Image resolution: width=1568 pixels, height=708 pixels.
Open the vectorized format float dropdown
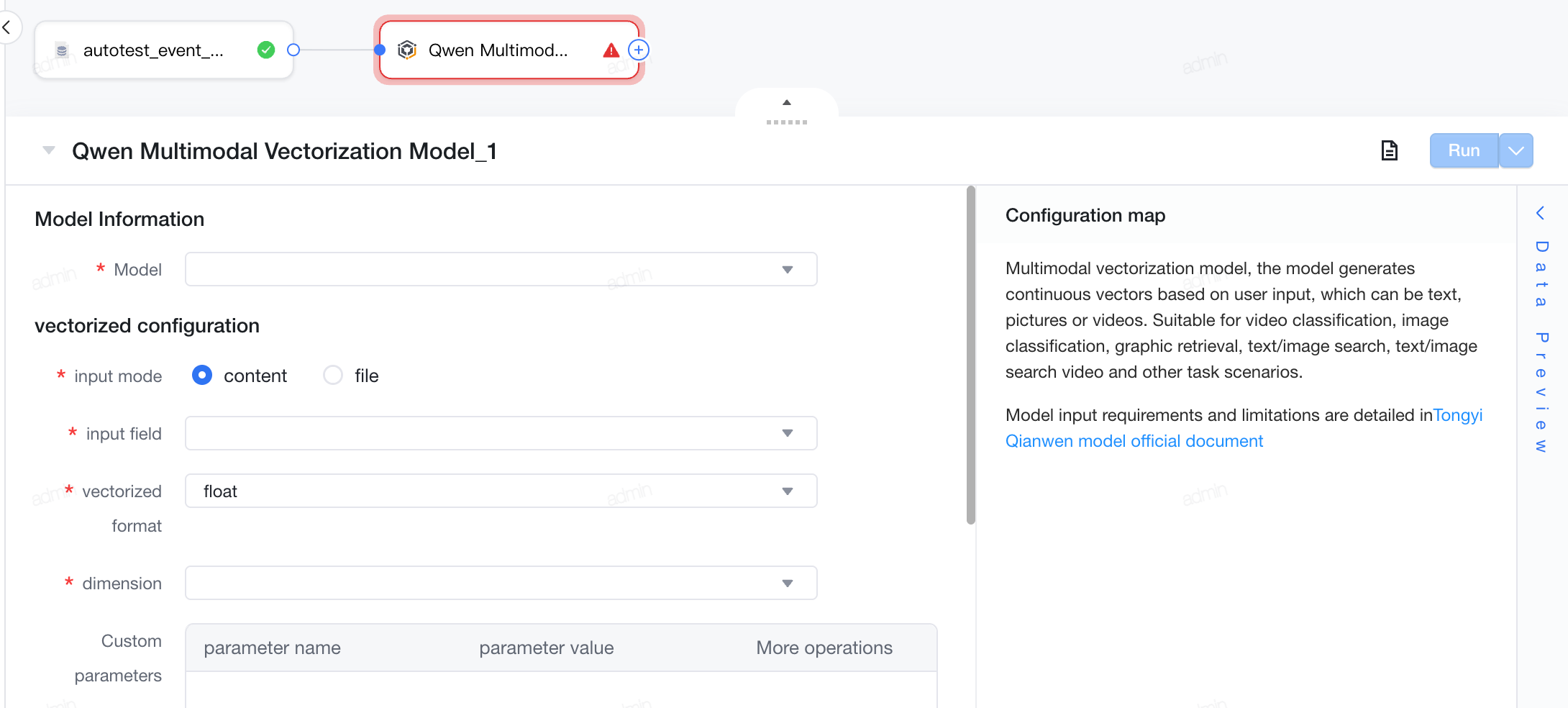pyautogui.click(x=501, y=491)
